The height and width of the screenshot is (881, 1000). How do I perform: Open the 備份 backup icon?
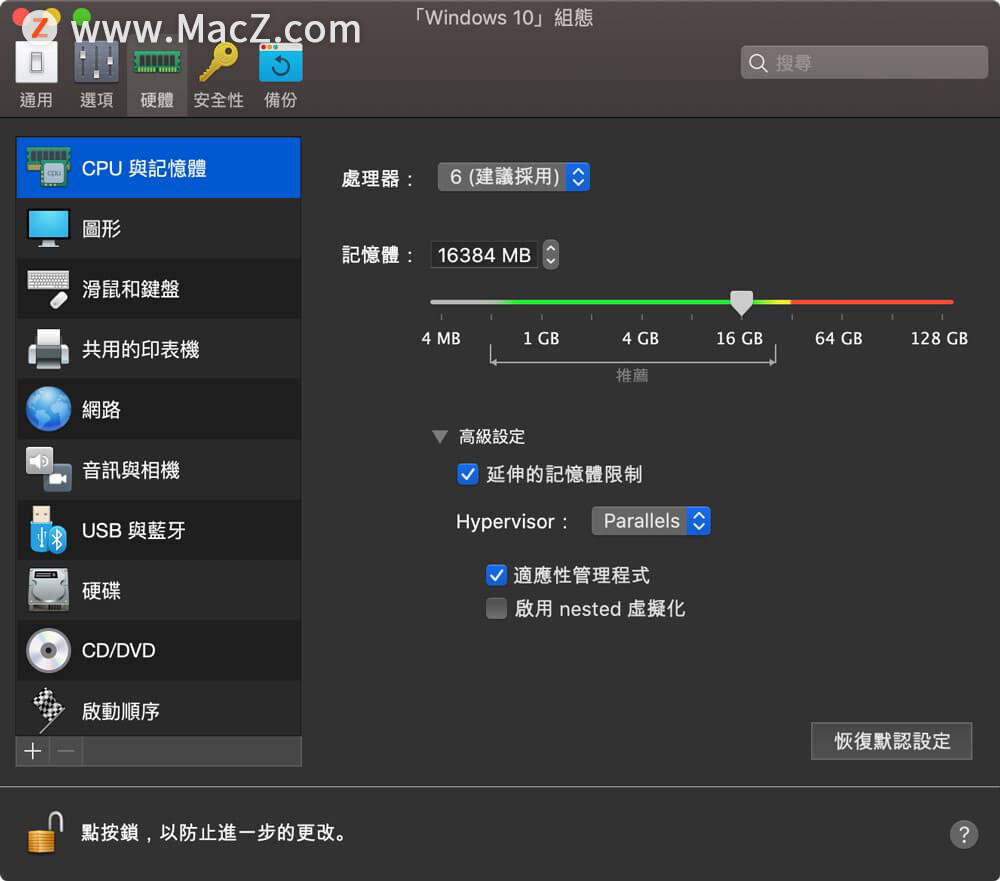click(x=281, y=62)
